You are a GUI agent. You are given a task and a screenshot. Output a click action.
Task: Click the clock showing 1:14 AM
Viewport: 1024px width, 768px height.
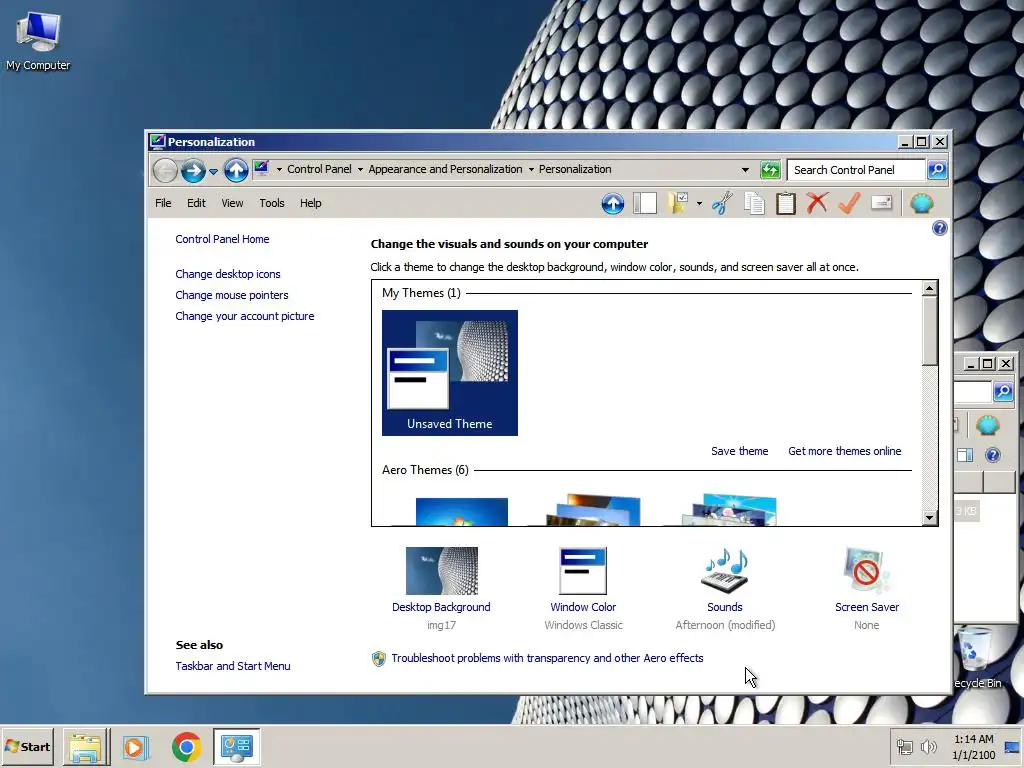coord(974,739)
